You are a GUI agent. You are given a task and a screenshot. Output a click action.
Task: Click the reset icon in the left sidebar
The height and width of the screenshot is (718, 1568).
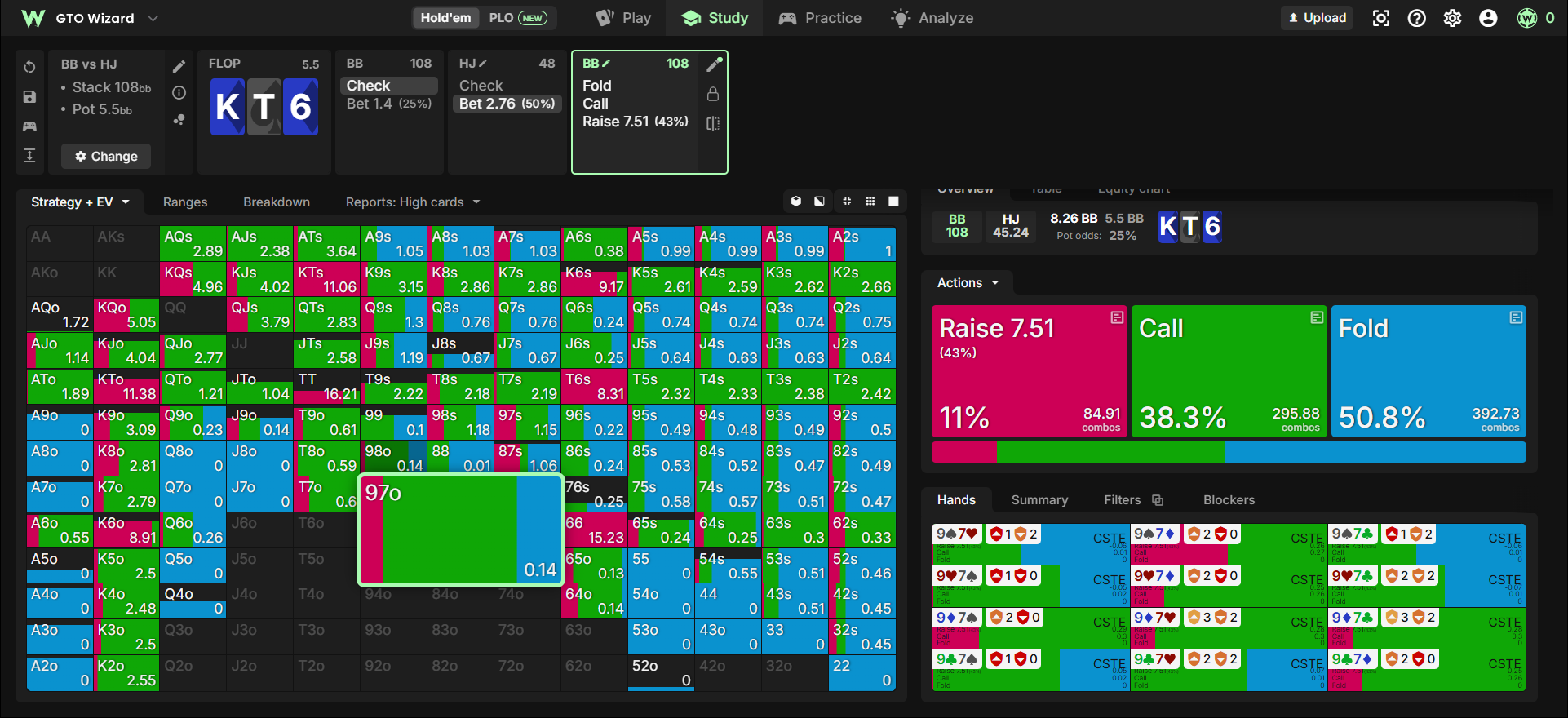coord(29,66)
